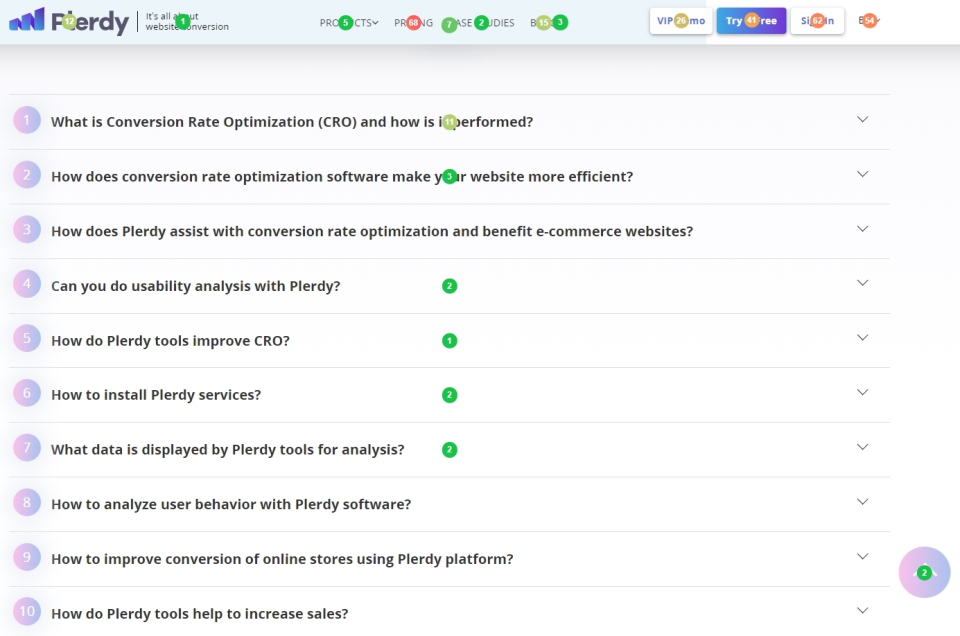Image resolution: width=960 pixels, height=636 pixels.
Task: Click the number 1 circle badge
Action: coord(27,121)
